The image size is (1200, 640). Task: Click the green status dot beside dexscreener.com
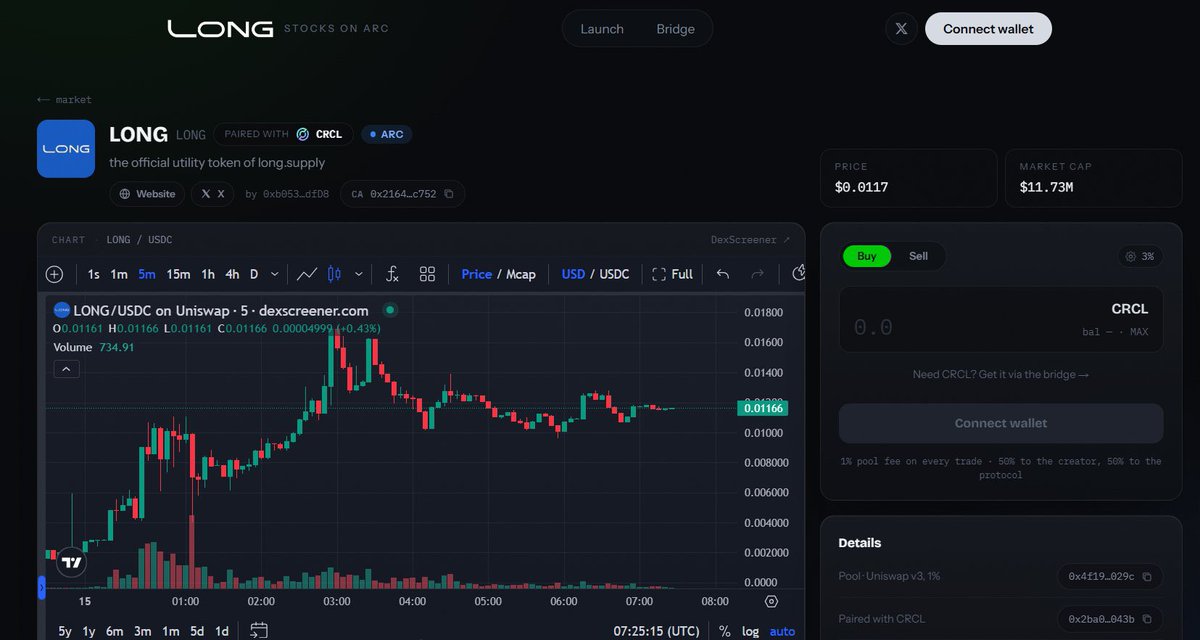[x=390, y=310]
